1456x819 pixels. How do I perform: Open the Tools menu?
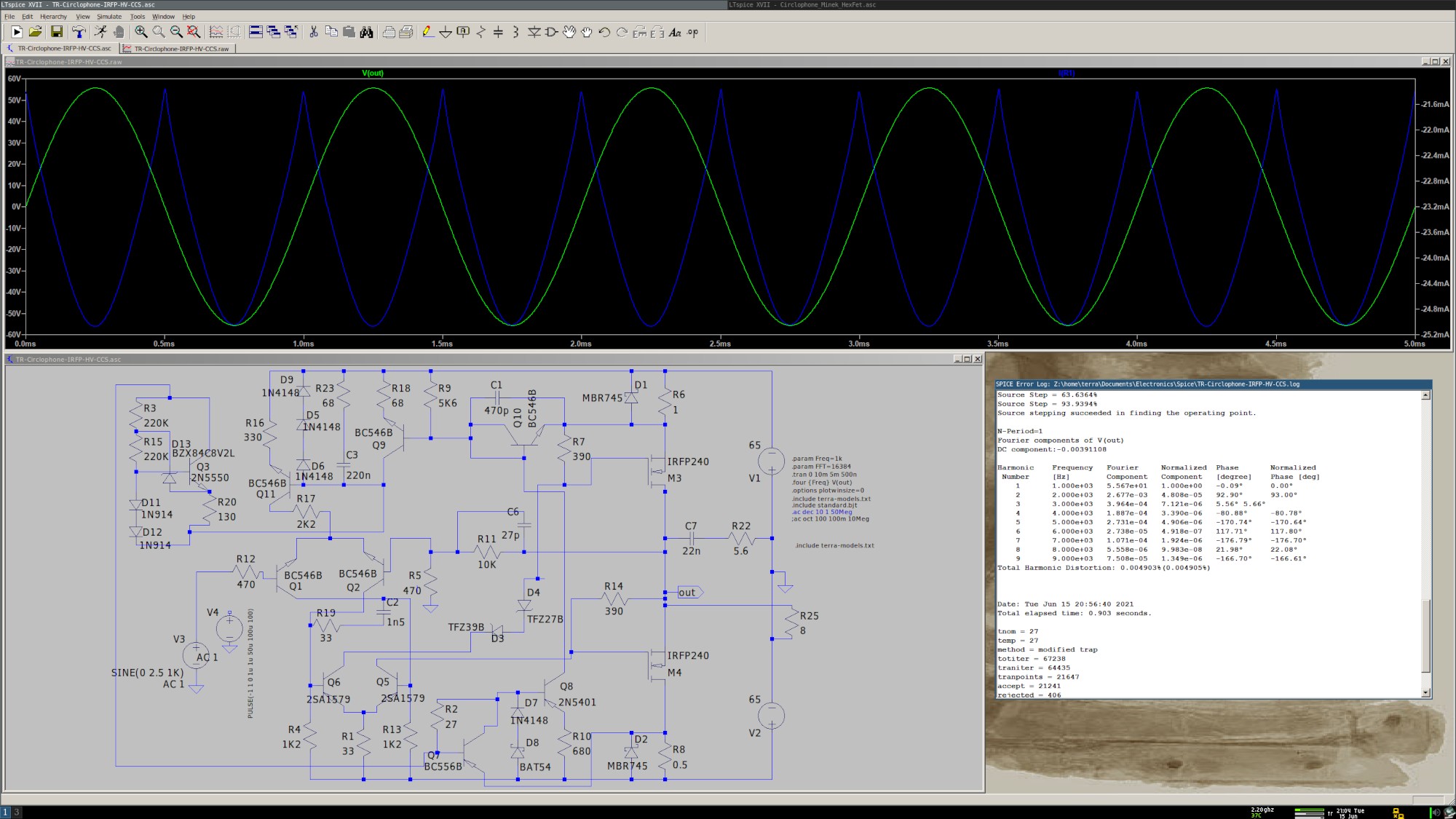137,16
